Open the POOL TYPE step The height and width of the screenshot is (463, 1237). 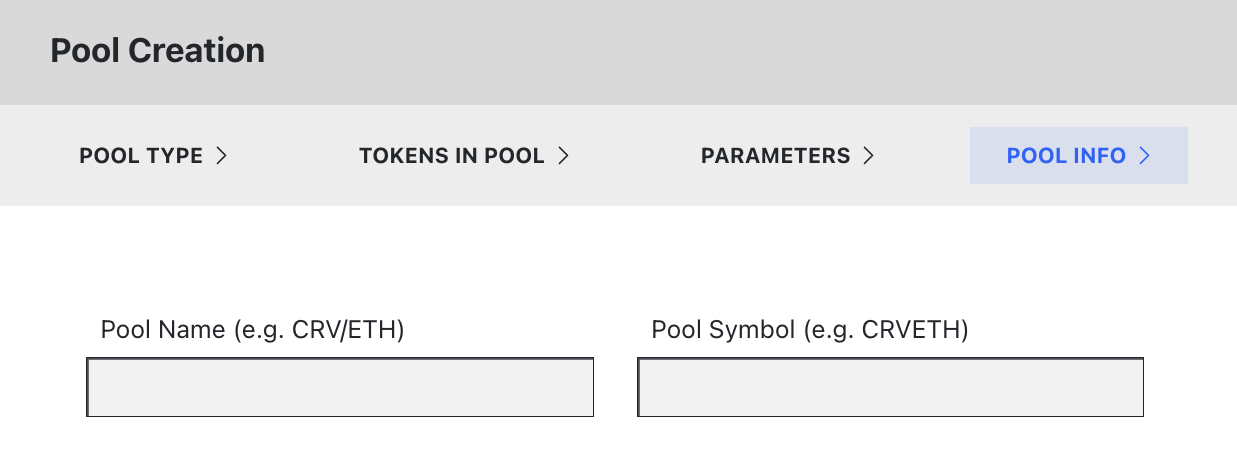[141, 156]
